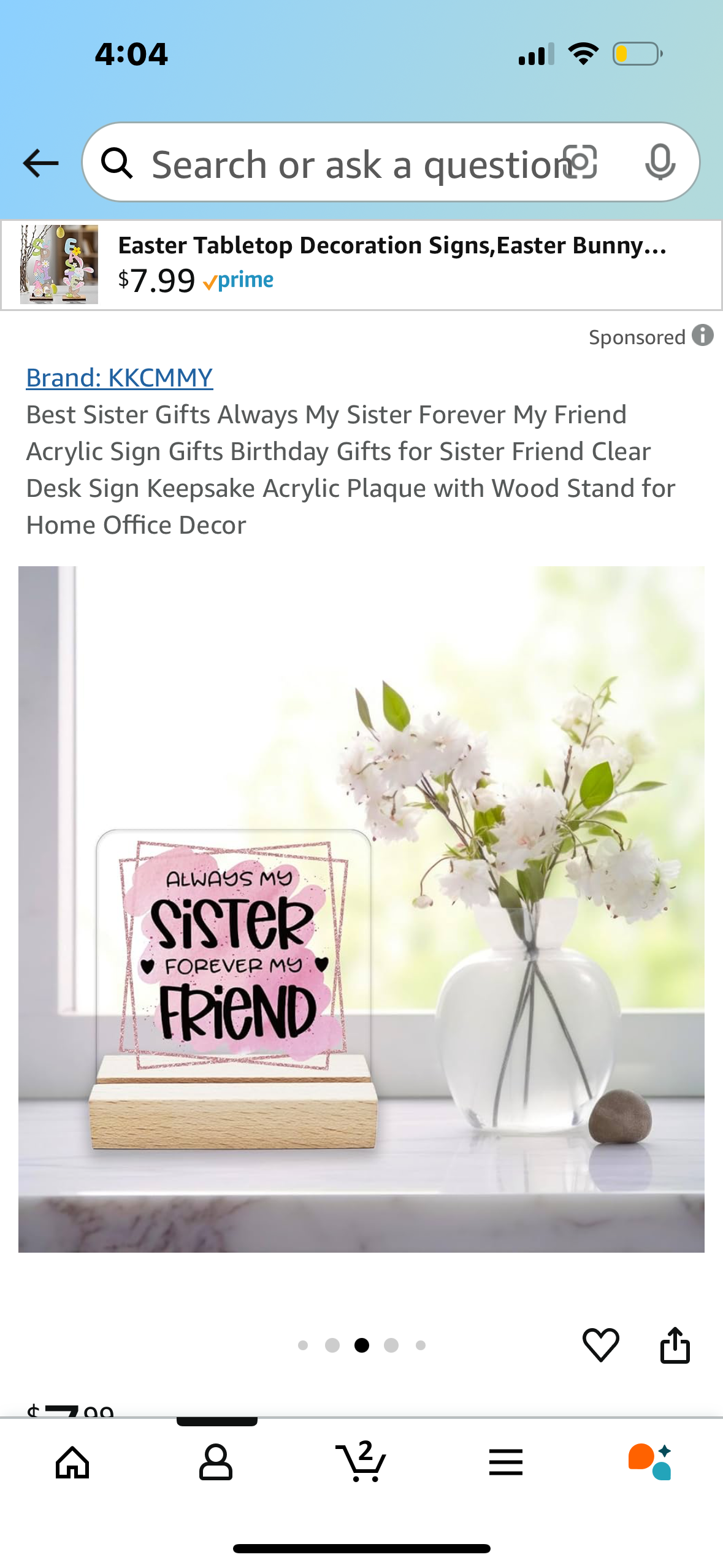
Task: Select the last image carousel dot
Action: click(x=421, y=1345)
